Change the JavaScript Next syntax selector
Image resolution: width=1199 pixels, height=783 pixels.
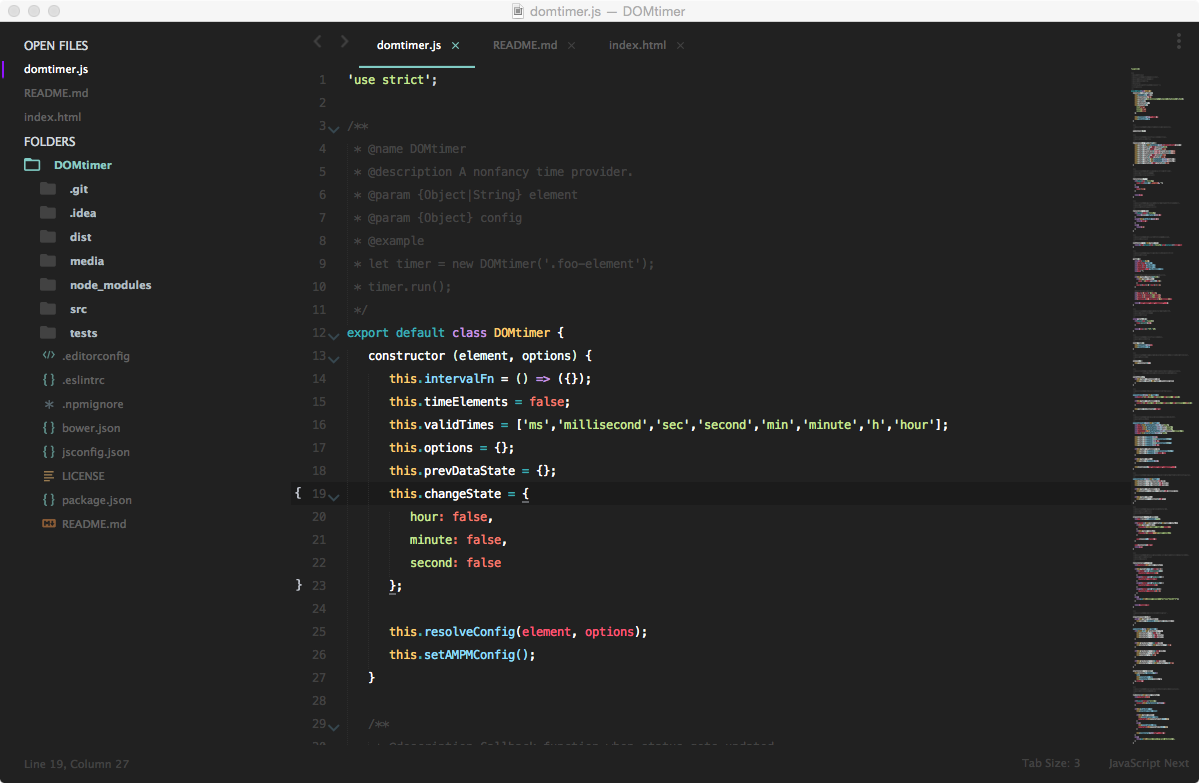1149,763
